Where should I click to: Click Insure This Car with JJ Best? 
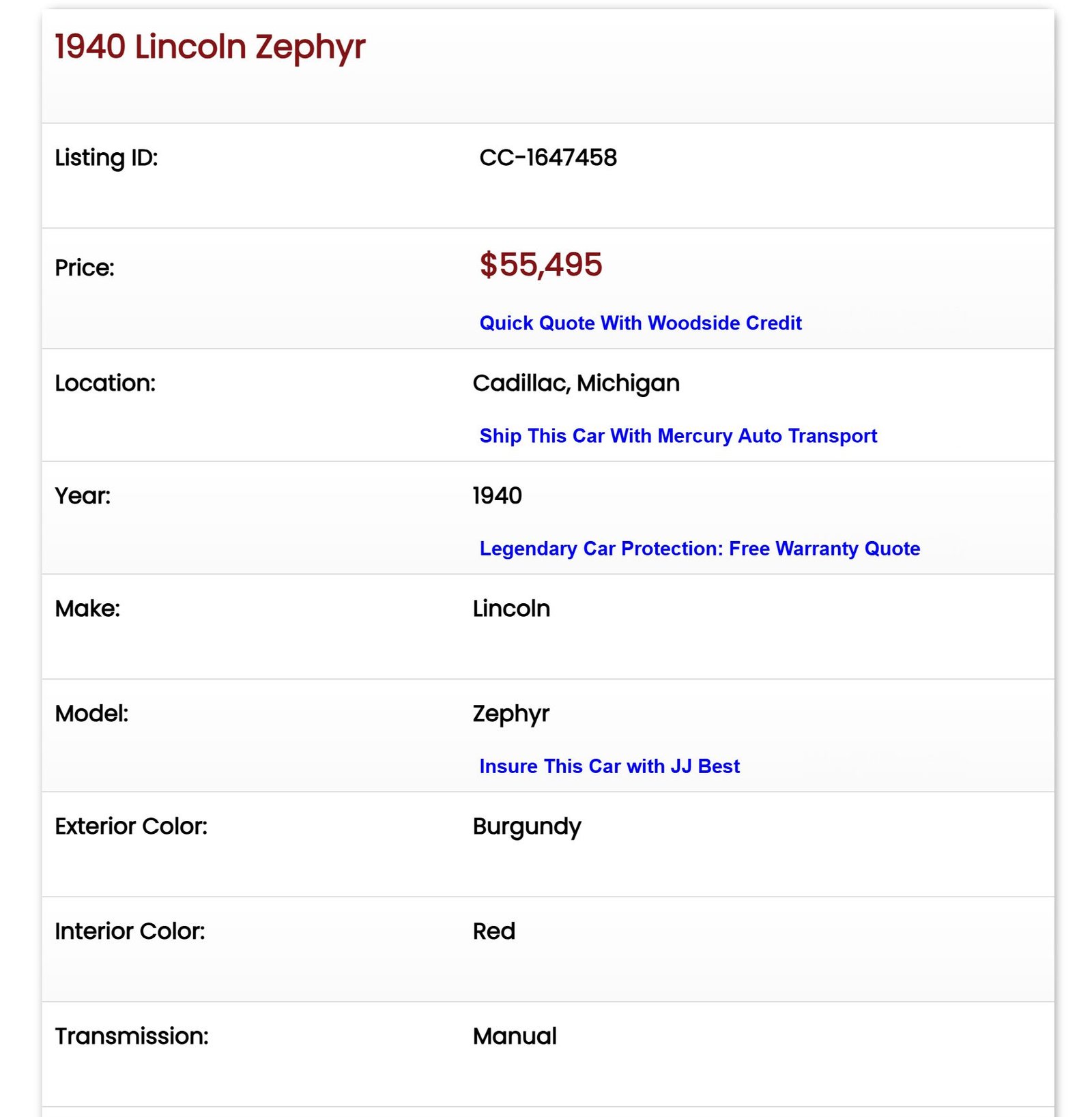609,766
